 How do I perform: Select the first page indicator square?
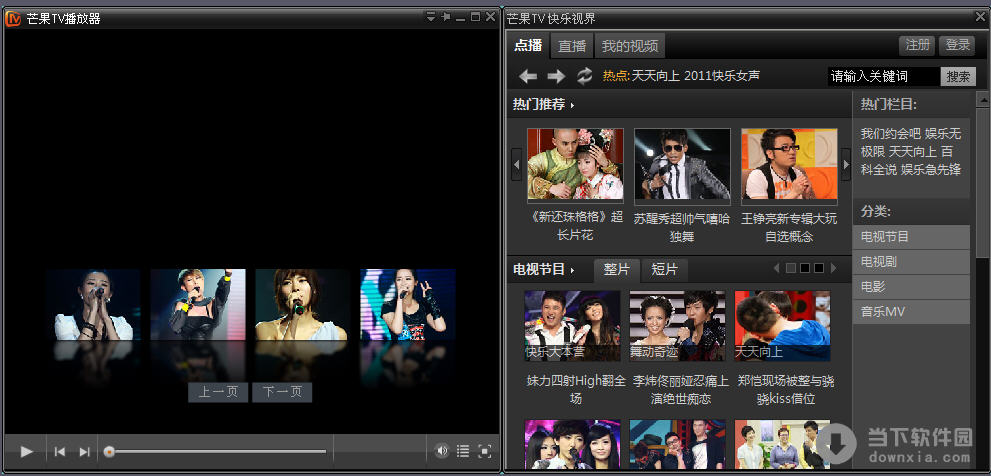tap(790, 269)
